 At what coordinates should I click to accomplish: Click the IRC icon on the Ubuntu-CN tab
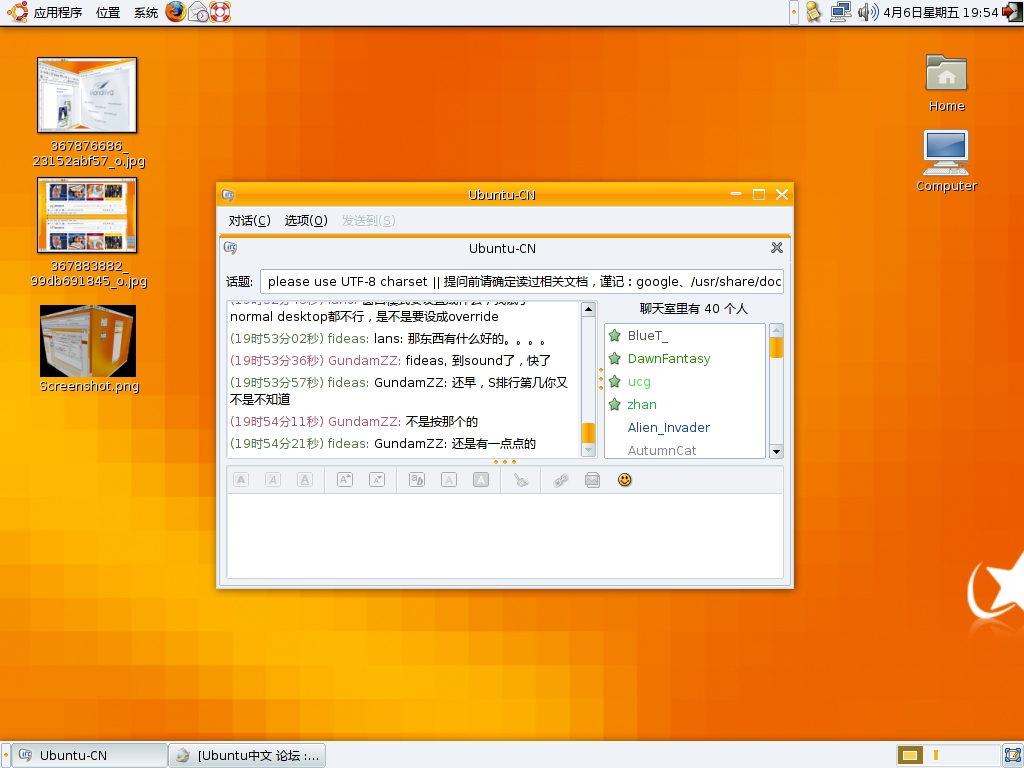tap(231, 248)
